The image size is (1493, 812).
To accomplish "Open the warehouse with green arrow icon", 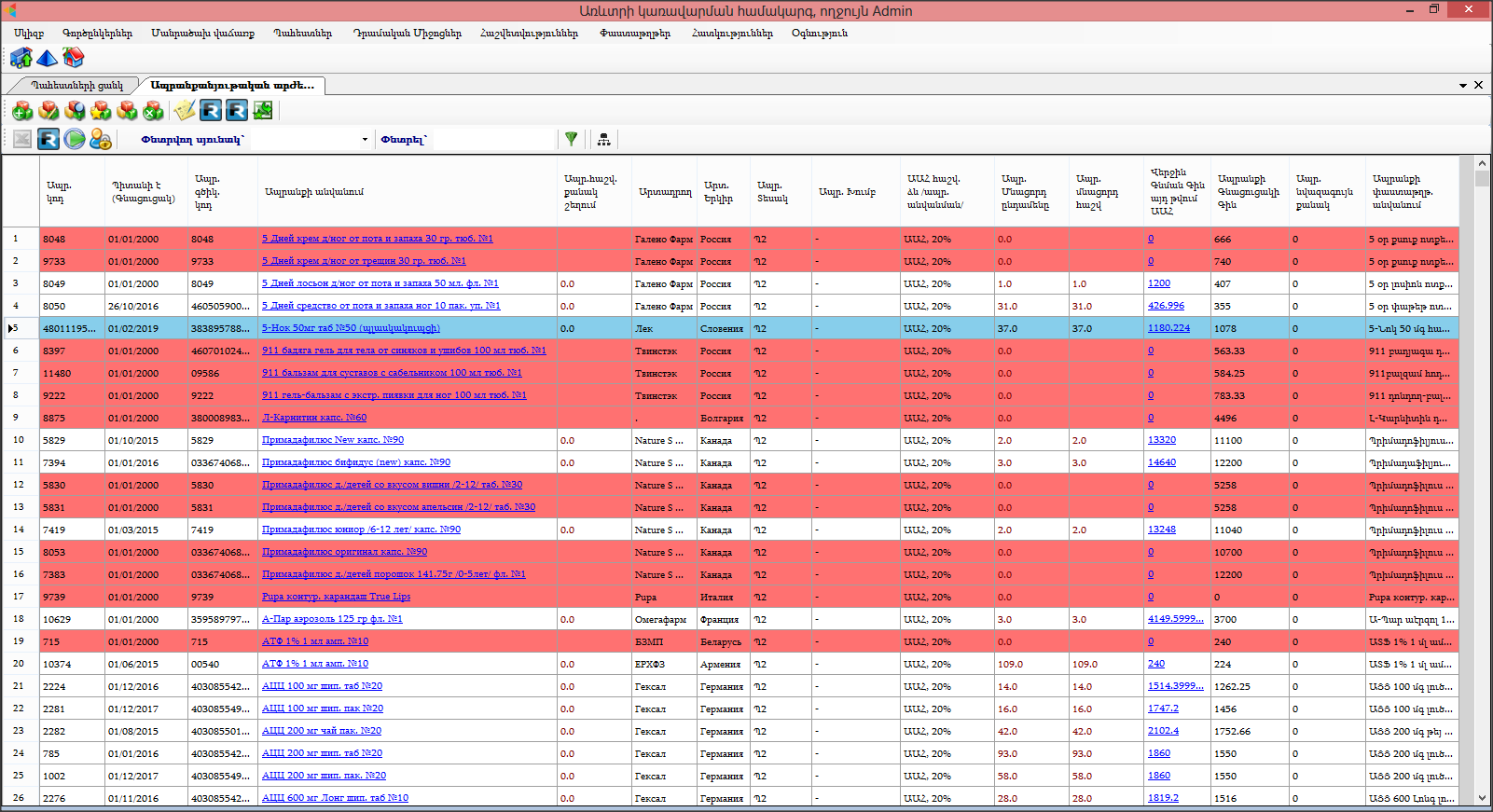I will click(x=21, y=59).
